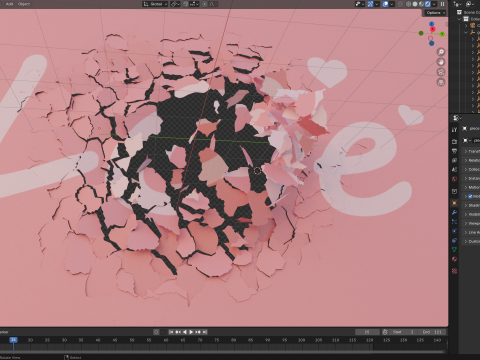Open the World properties tab
Screen dimensions: 480x360
tap(454, 179)
